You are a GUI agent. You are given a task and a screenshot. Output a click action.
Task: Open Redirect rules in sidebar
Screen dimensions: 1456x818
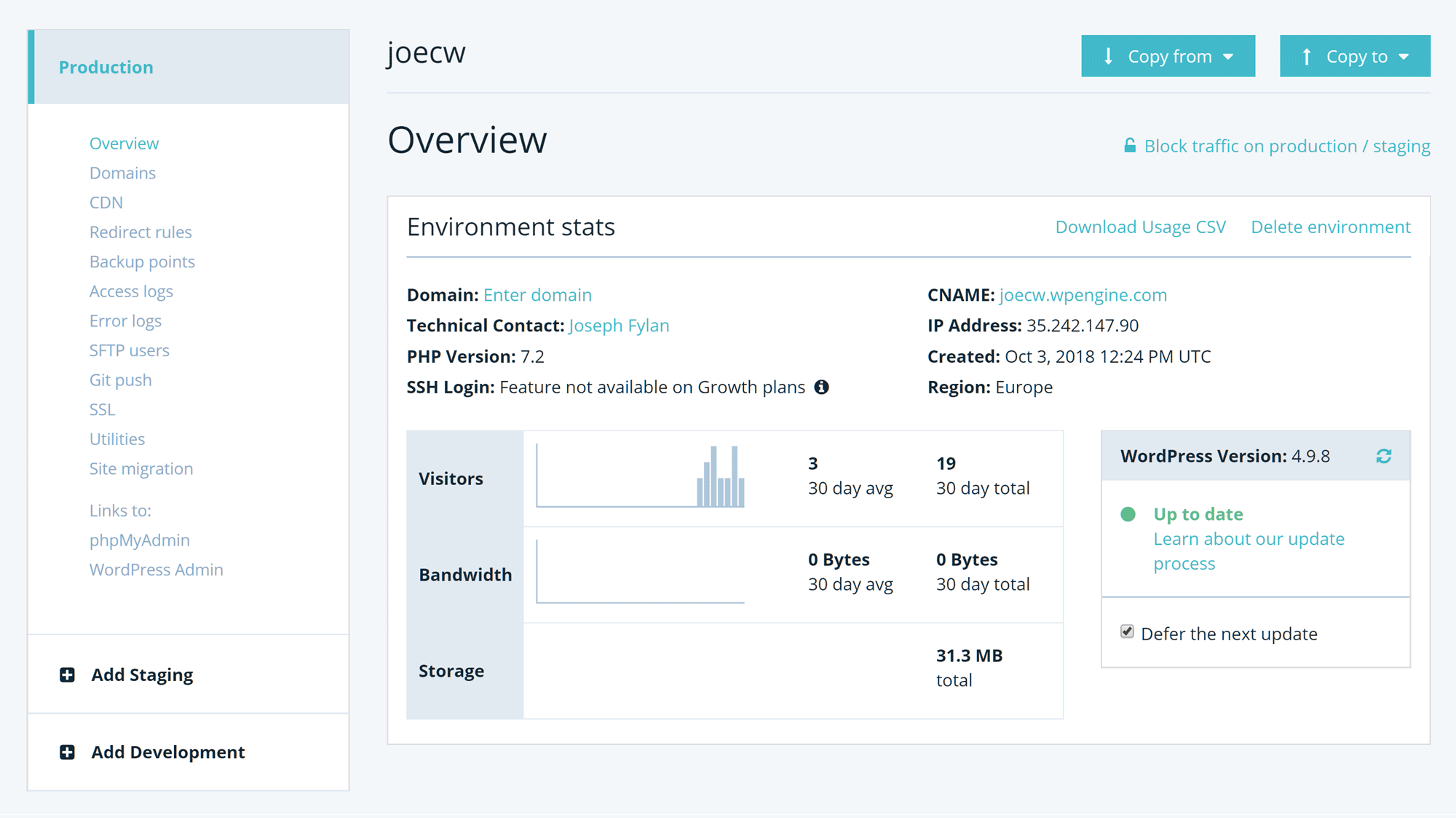pyautogui.click(x=141, y=232)
